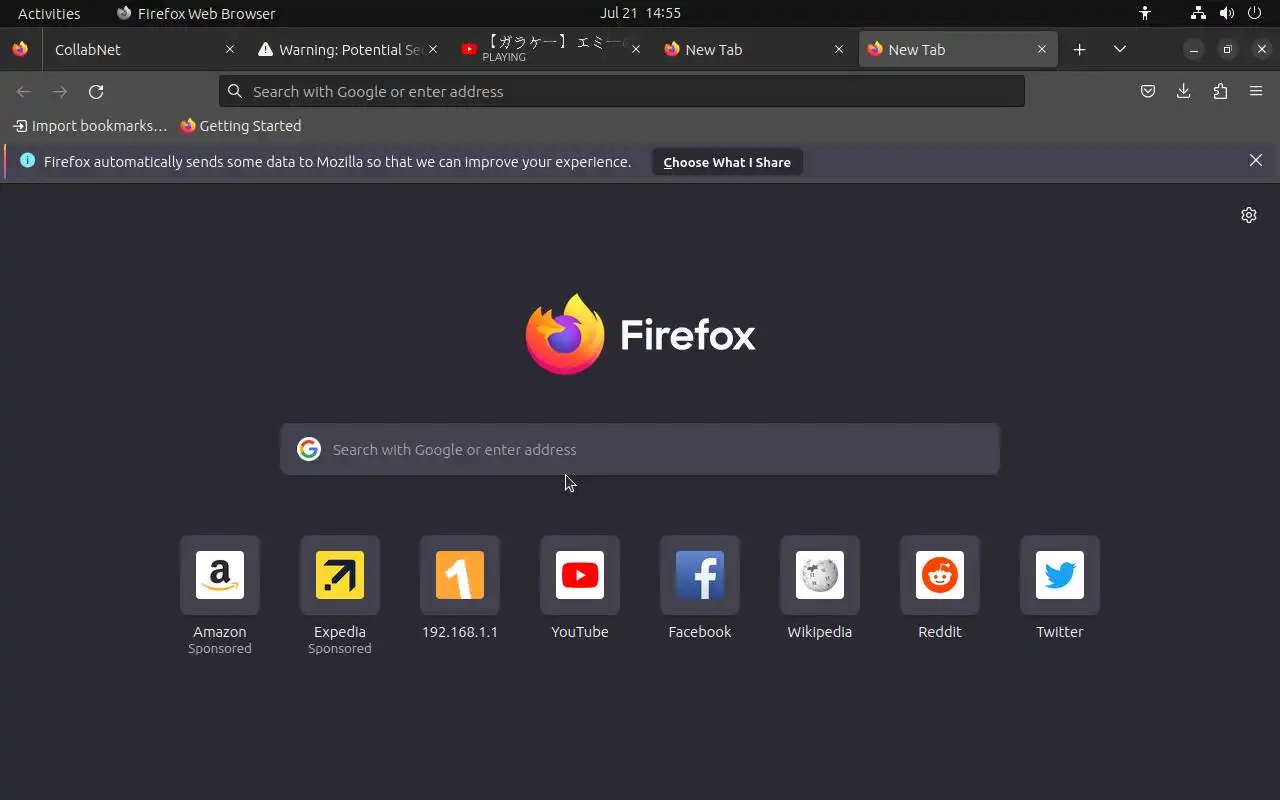Switch to the CollabNet tab
1280x800 pixels.
(x=142, y=49)
